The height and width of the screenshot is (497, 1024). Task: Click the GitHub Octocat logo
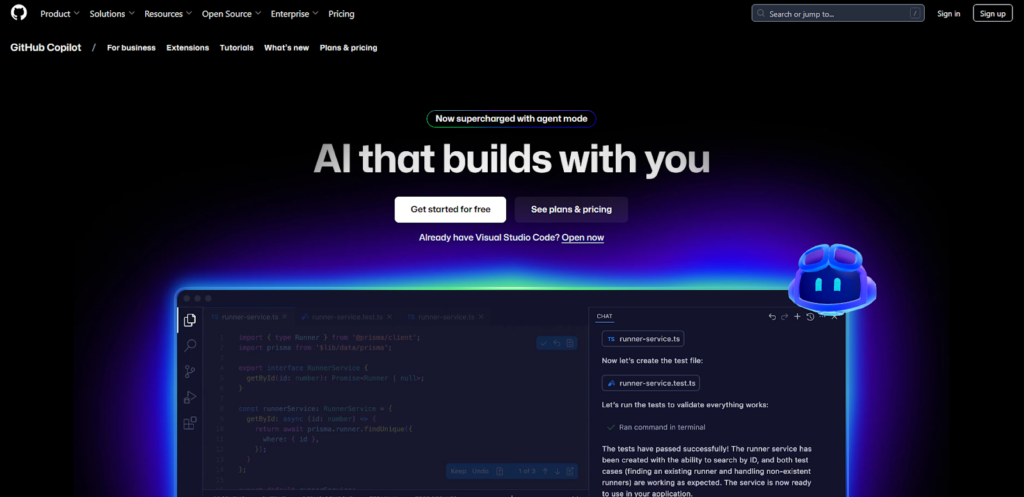coord(19,12)
